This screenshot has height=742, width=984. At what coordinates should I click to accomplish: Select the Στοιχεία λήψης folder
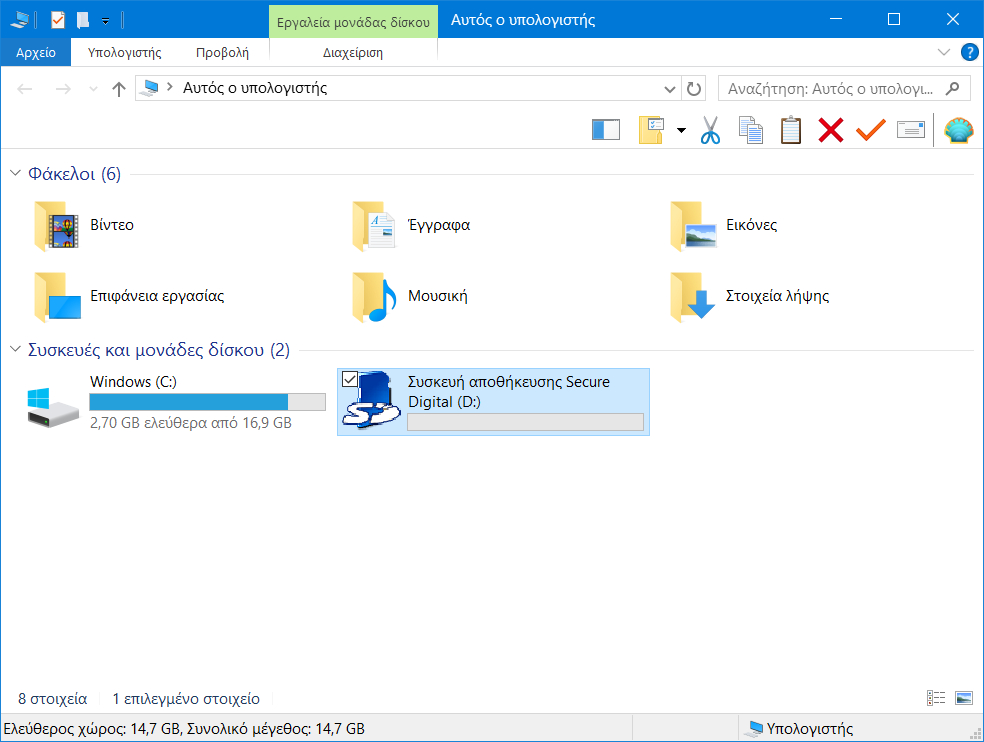(750, 296)
